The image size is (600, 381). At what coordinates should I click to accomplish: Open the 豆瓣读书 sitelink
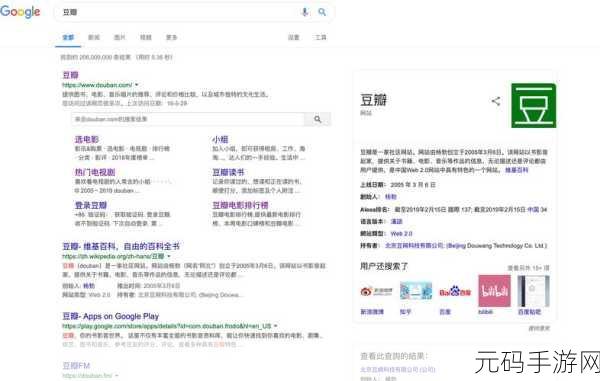pos(228,173)
